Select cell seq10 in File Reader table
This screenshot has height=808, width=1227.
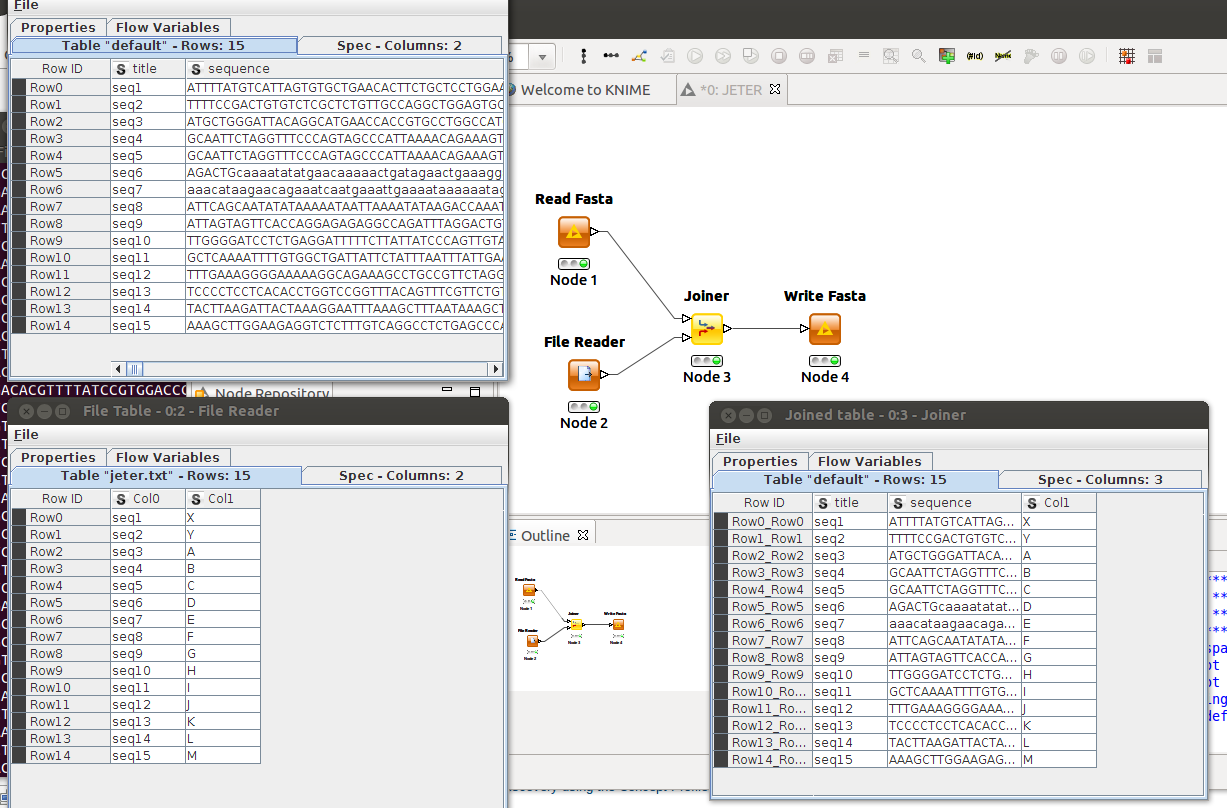tap(148, 671)
